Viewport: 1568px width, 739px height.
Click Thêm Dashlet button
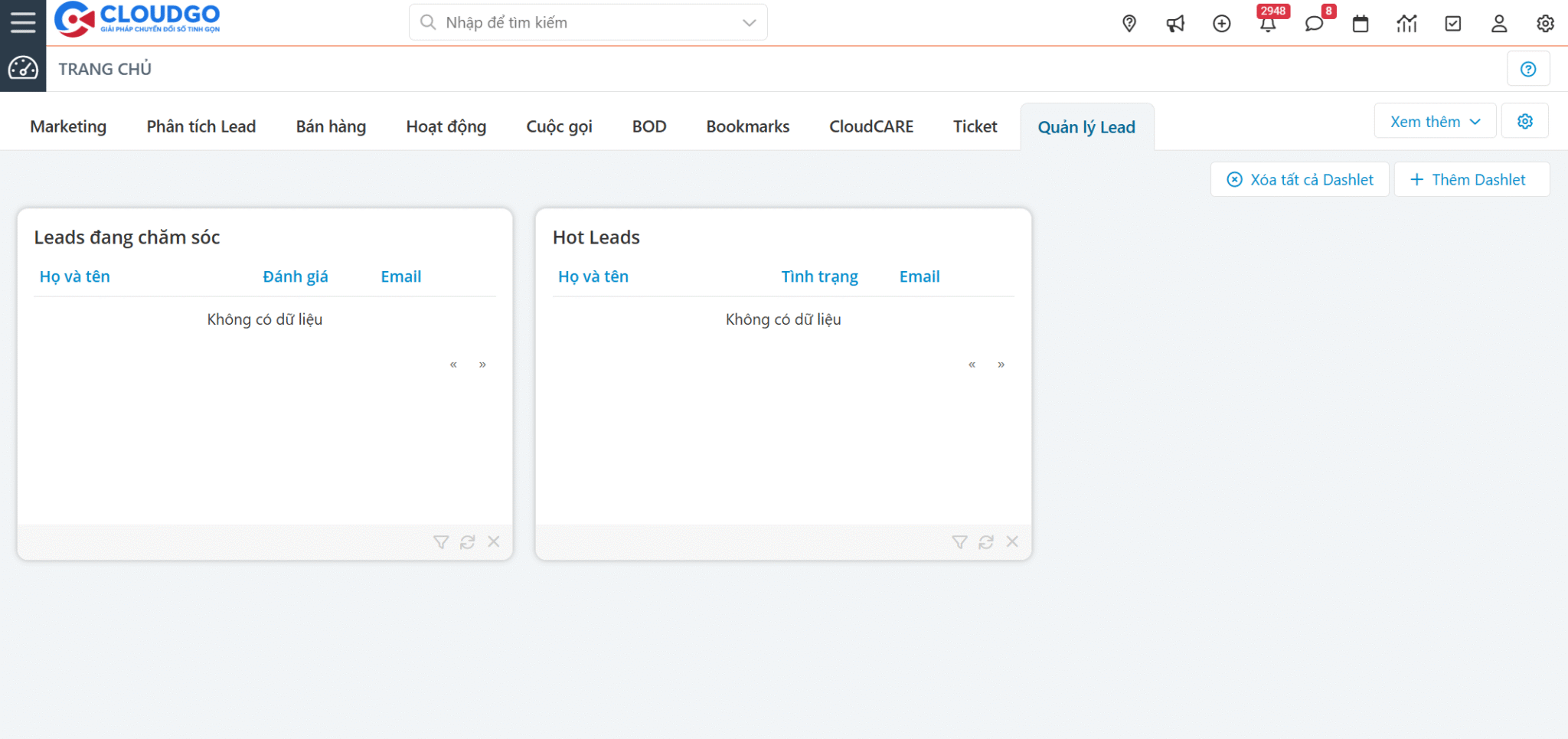[1472, 179]
